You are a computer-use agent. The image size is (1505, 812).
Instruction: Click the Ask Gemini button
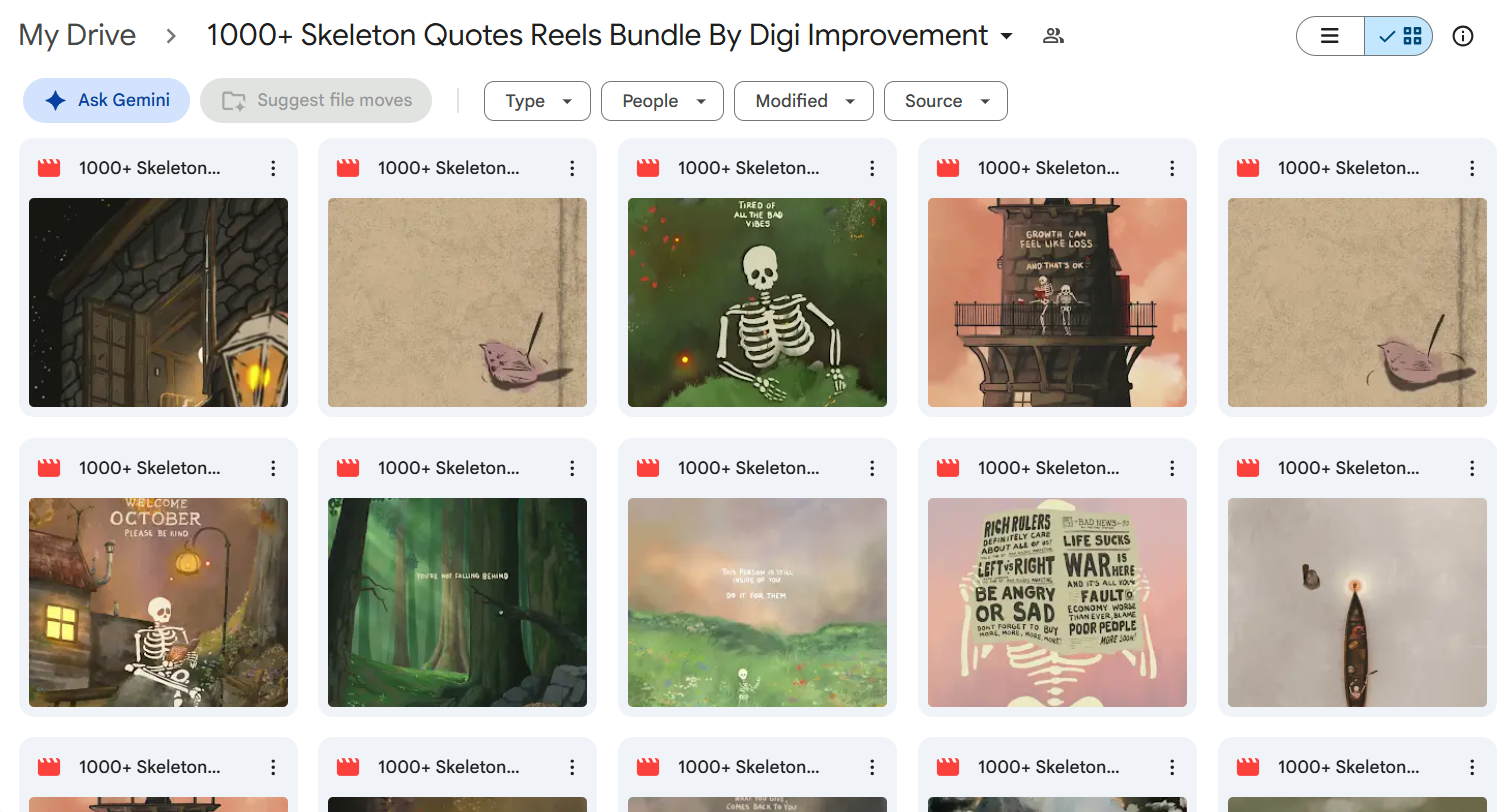[106, 100]
